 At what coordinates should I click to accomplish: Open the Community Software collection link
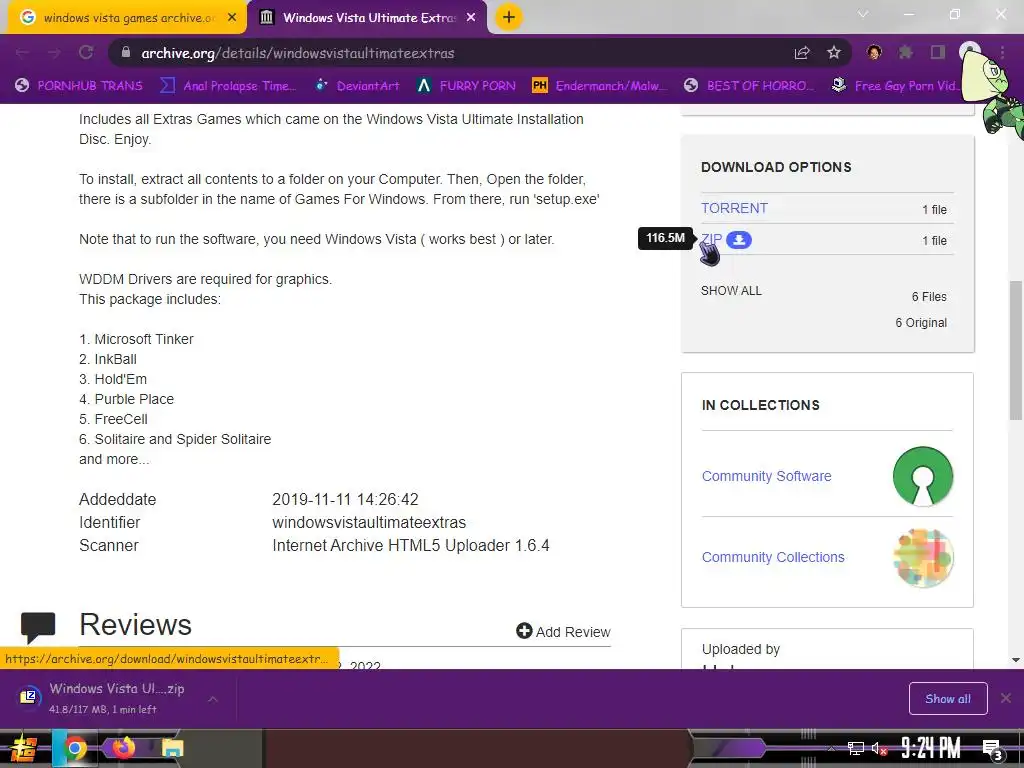click(x=766, y=476)
